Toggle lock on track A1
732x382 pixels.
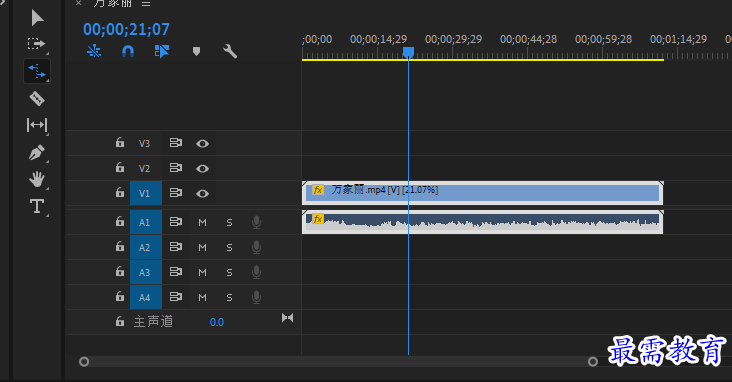click(120, 221)
